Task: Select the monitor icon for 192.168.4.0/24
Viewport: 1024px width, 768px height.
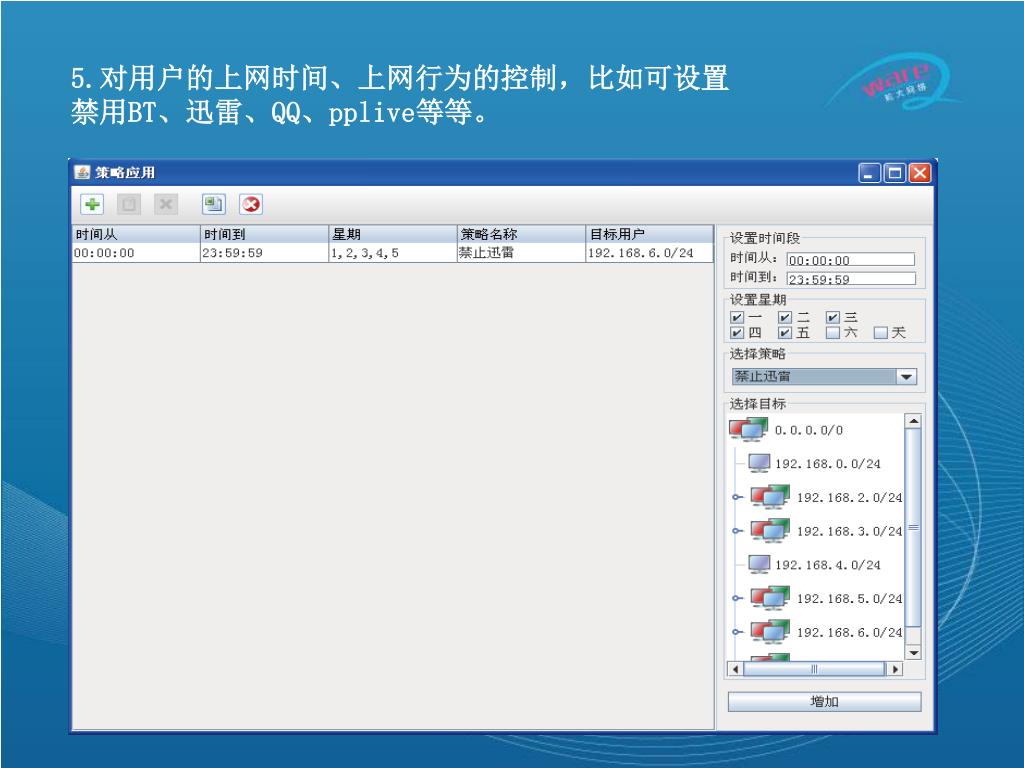Action: coord(759,564)
